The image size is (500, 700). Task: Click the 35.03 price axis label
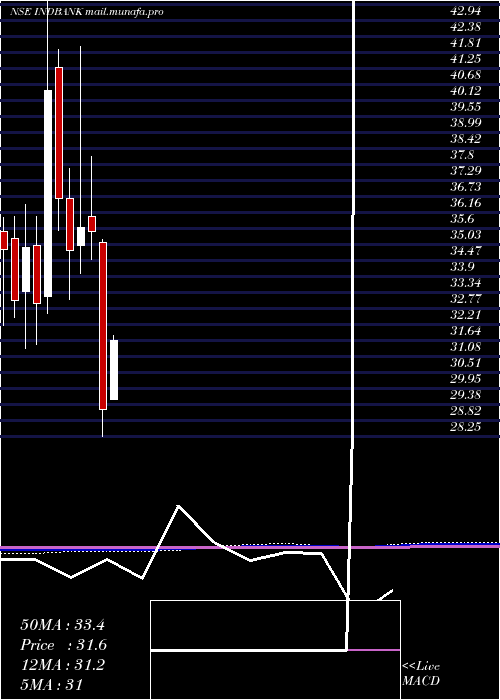point(466,235)
